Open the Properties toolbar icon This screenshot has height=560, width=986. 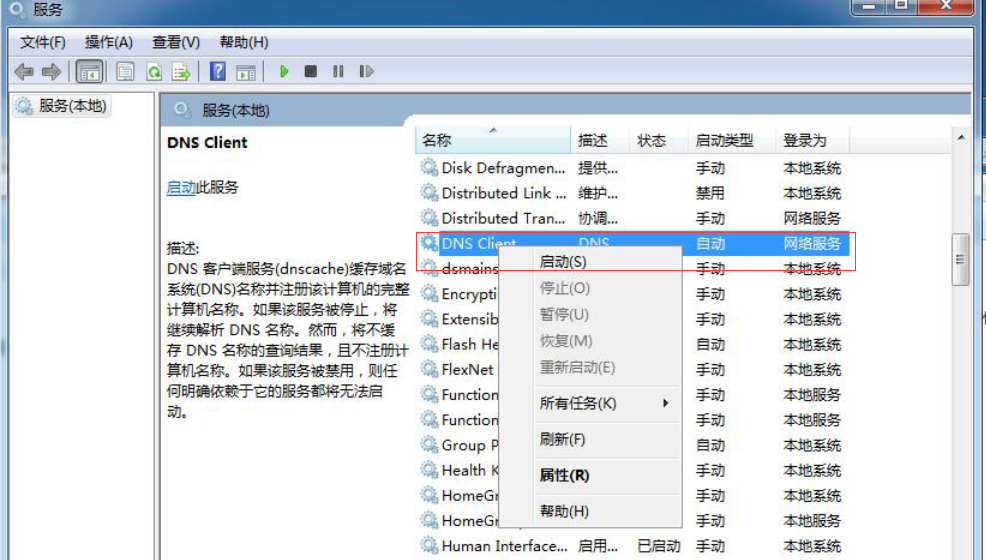[x=125, y=72]
